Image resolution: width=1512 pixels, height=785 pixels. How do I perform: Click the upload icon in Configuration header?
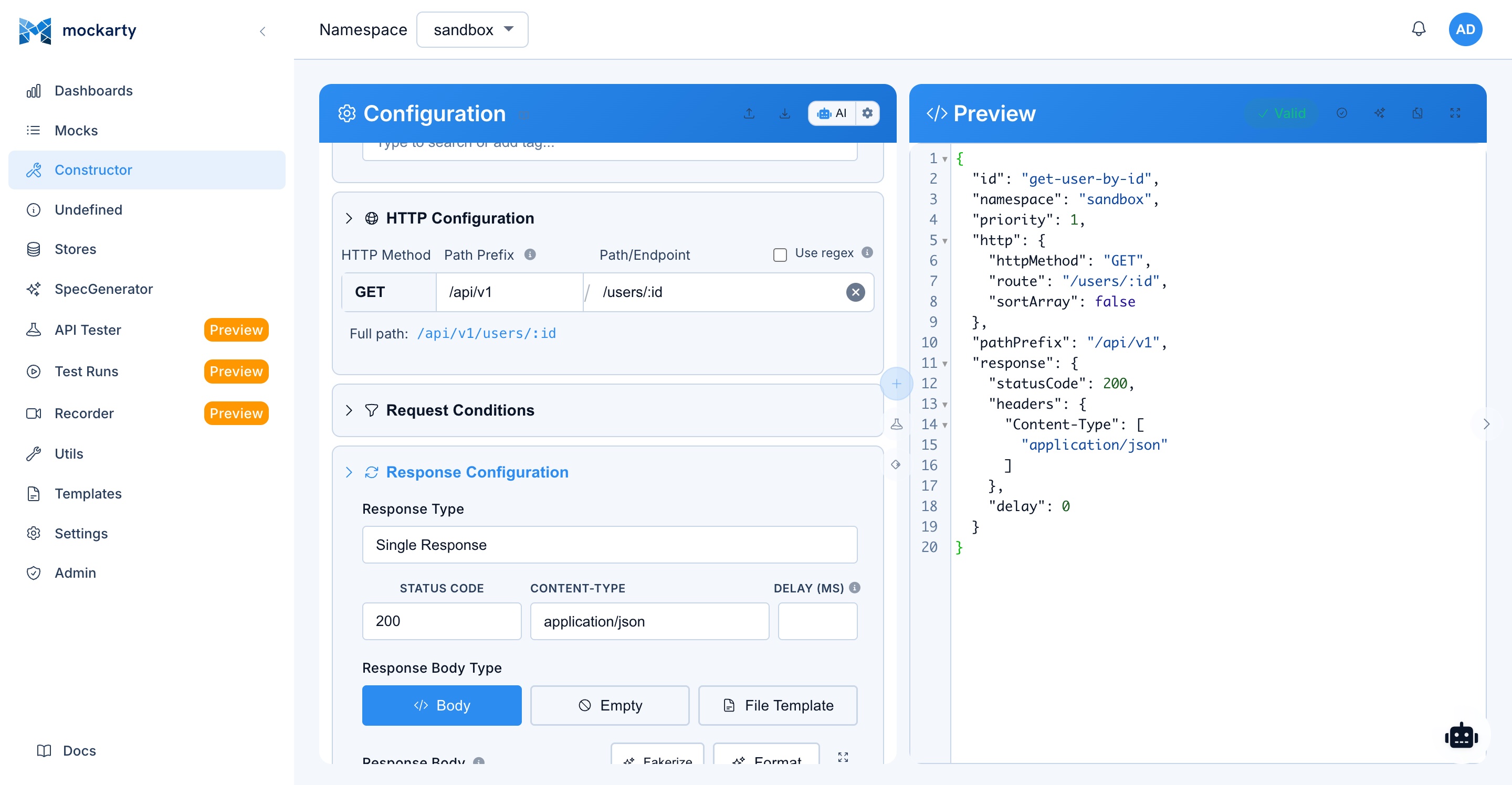(x=749, y=113)
